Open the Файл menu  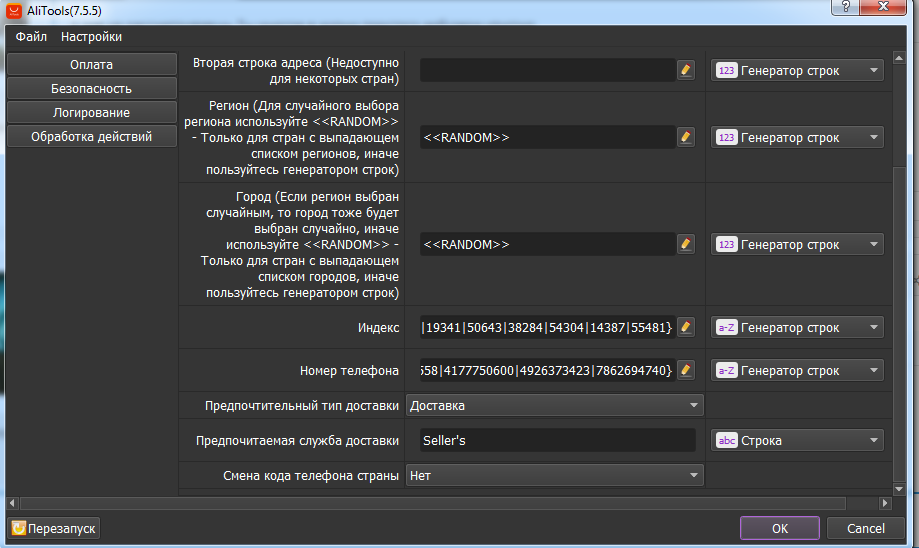pyautogui.click(x=31, y=36)
